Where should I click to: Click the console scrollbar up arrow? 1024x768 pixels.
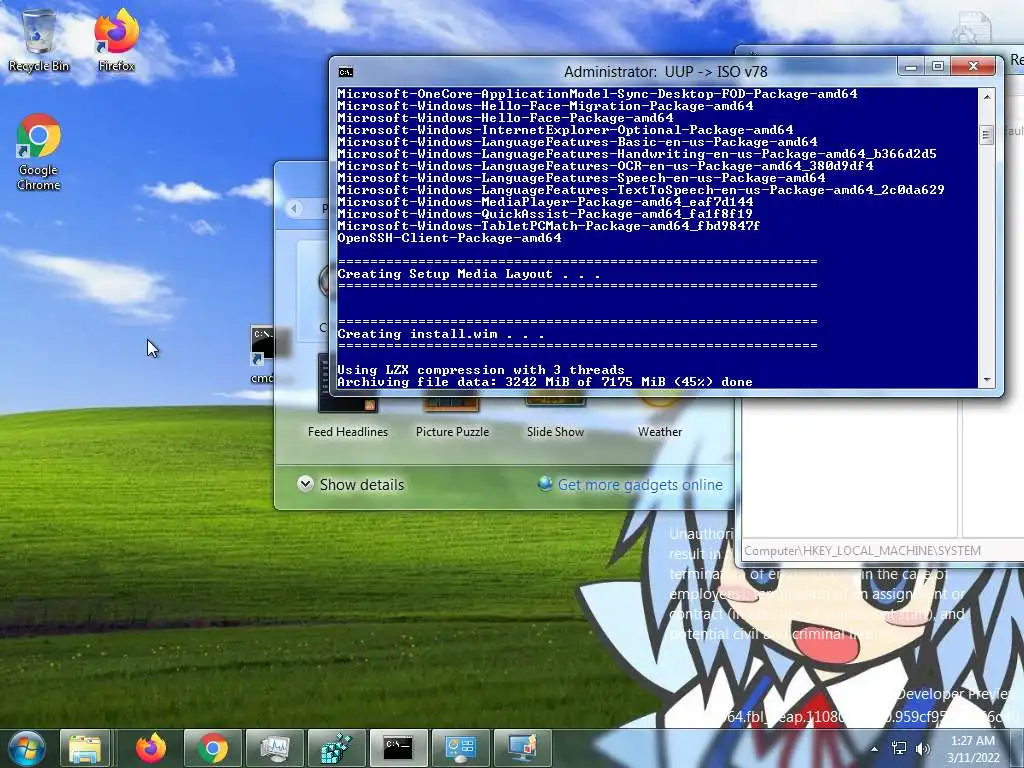click(x=987, y=97)
